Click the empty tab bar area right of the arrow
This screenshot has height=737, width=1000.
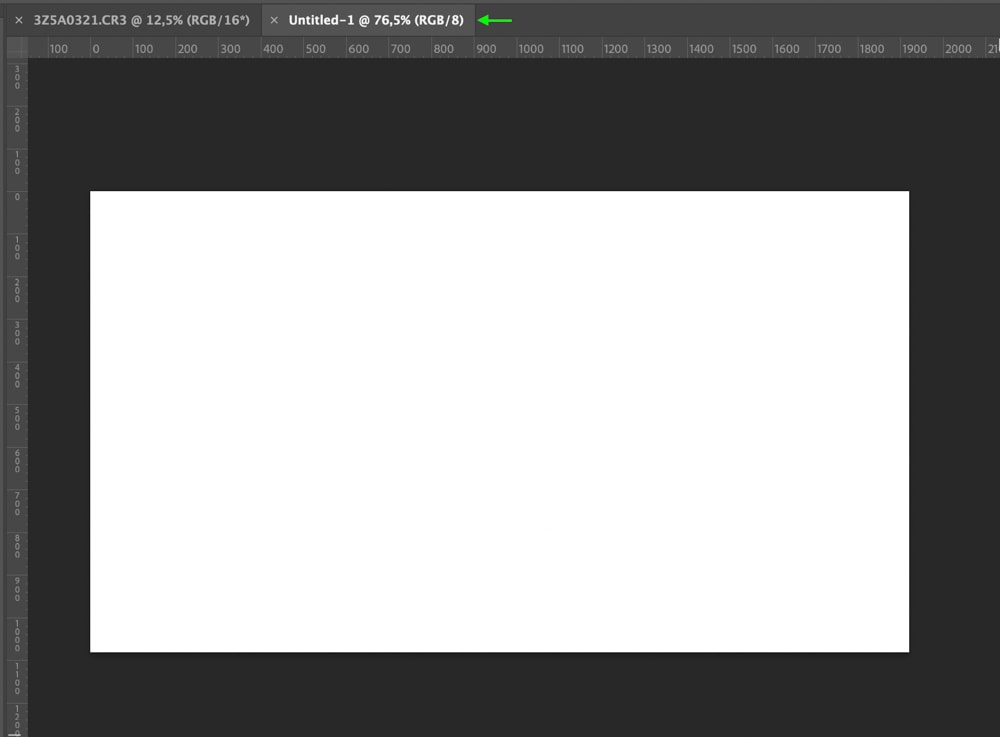tap(750, 20)
